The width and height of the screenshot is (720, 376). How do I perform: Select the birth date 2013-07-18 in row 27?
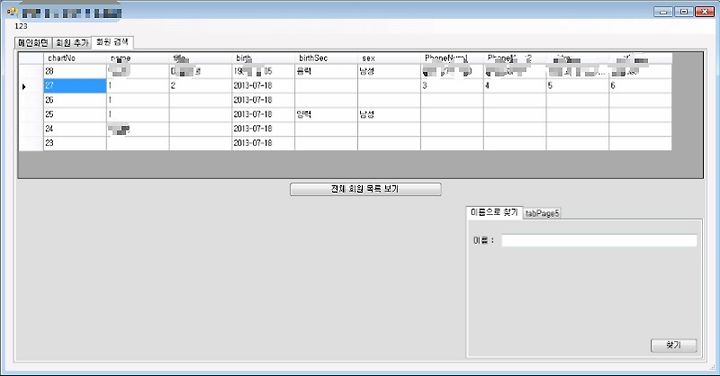263,86
